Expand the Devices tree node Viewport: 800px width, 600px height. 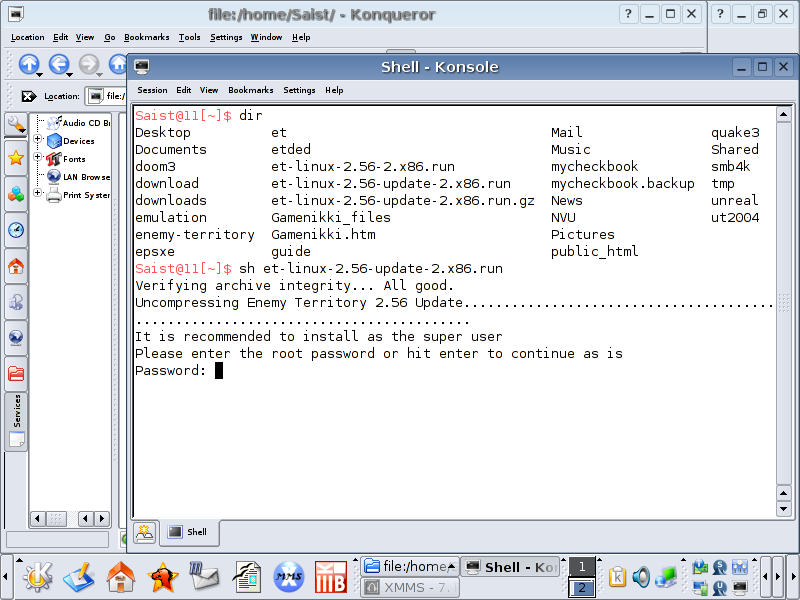tap(39, 141)
